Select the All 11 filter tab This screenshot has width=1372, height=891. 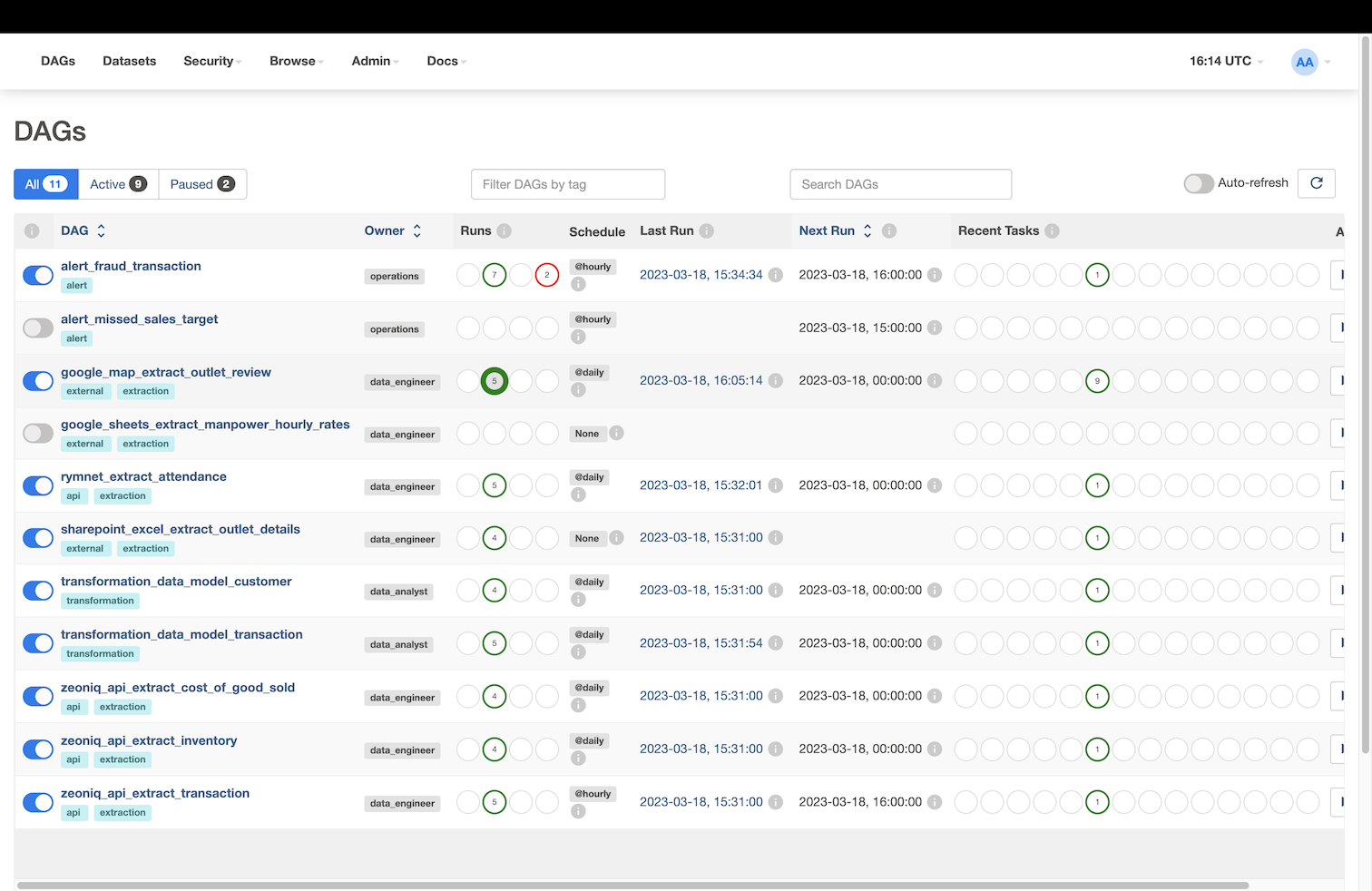(46, 184)
